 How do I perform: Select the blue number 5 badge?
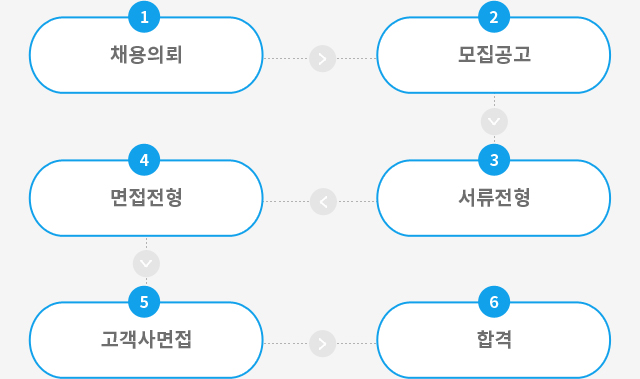tap(144, 302)
